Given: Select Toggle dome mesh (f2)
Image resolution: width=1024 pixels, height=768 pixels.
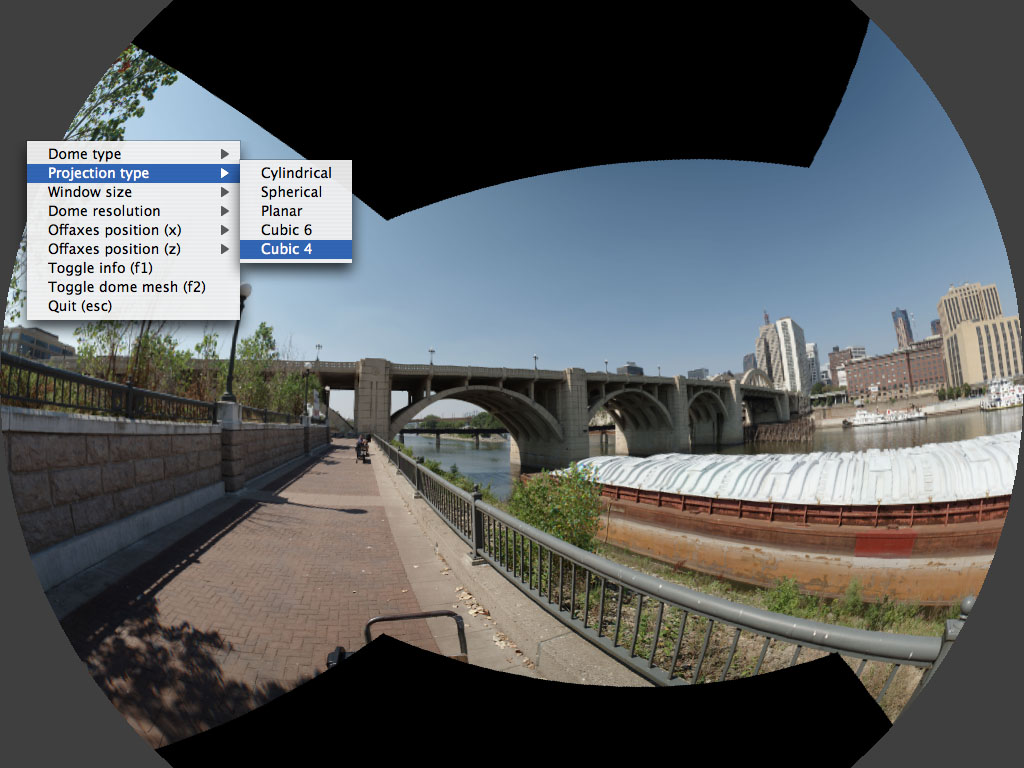Looking at the screenshot, I should (x=133, y=287).
